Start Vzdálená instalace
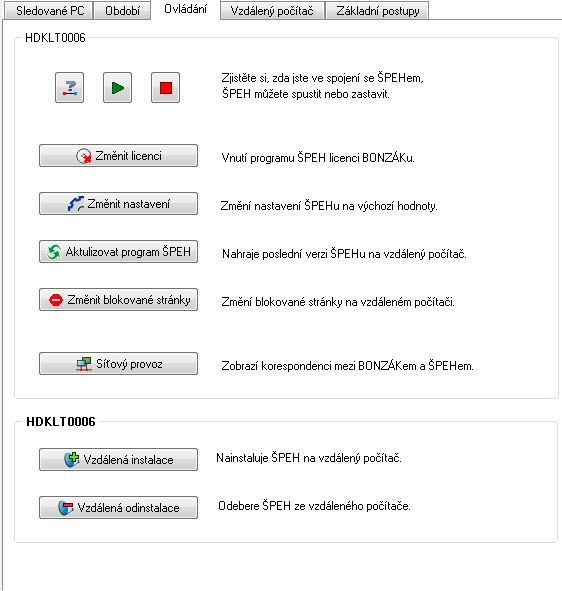The height and width of the screenshot is (591, 562). point(118,459)
